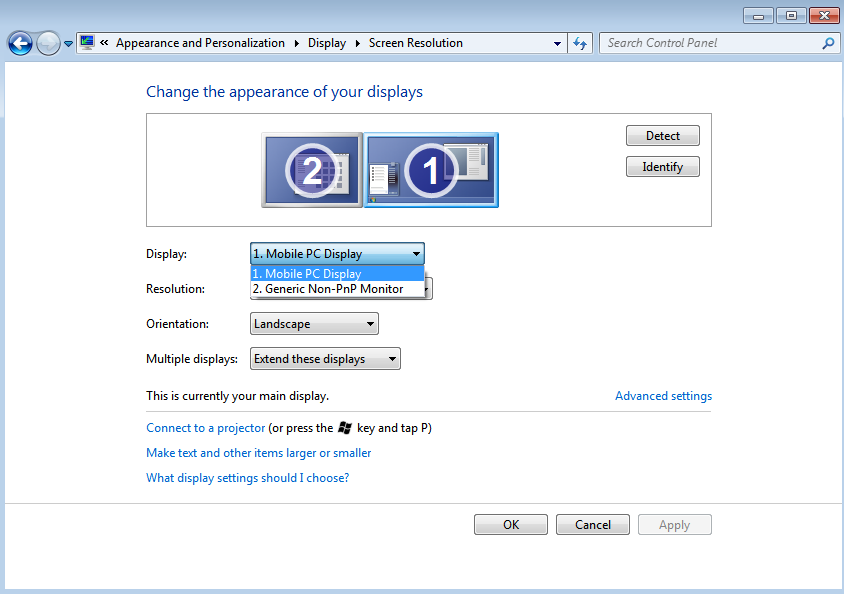Collapse the Display combo box

click(x=337, y=253)
